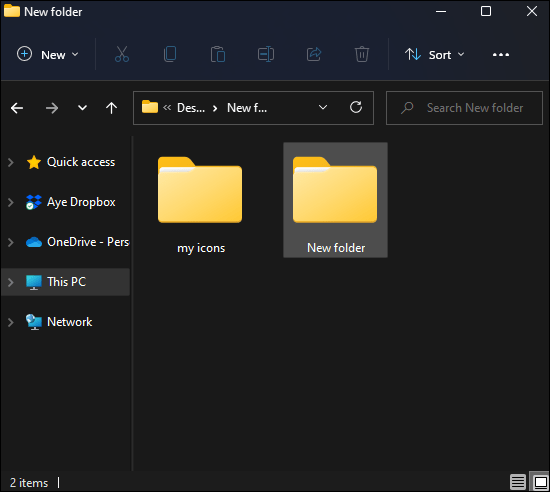Open the Sort menu
The width and height of the screenshot is (550, 492).
[x=435, y=55]
